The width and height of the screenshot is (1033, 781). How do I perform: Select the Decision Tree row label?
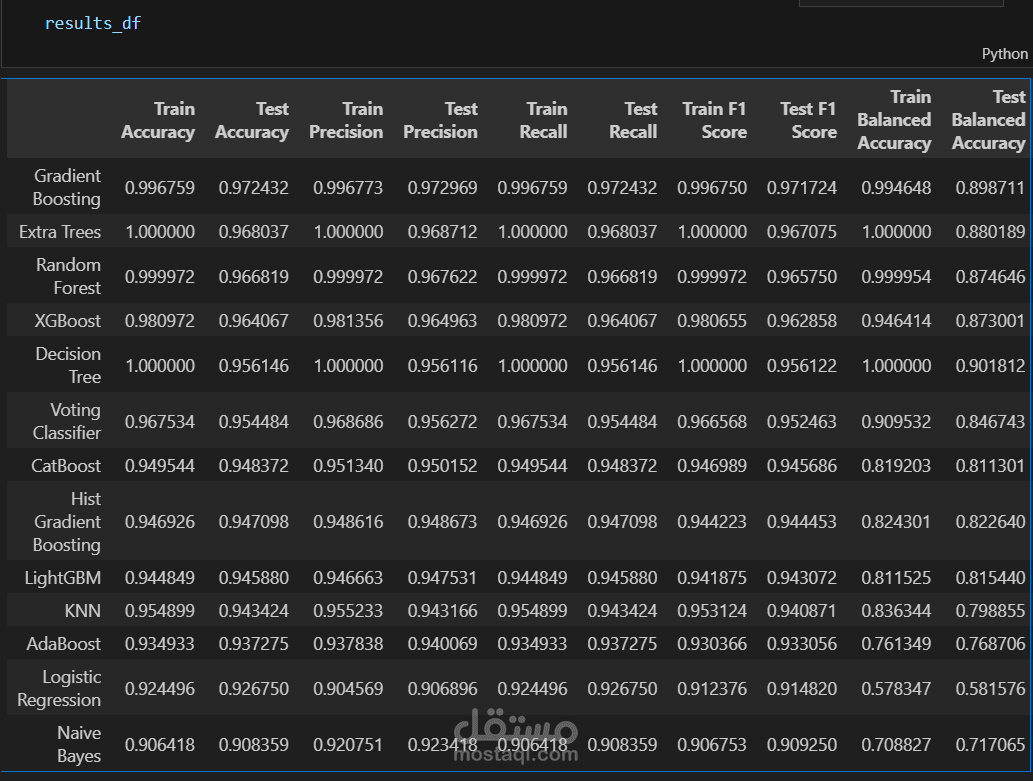69,365
